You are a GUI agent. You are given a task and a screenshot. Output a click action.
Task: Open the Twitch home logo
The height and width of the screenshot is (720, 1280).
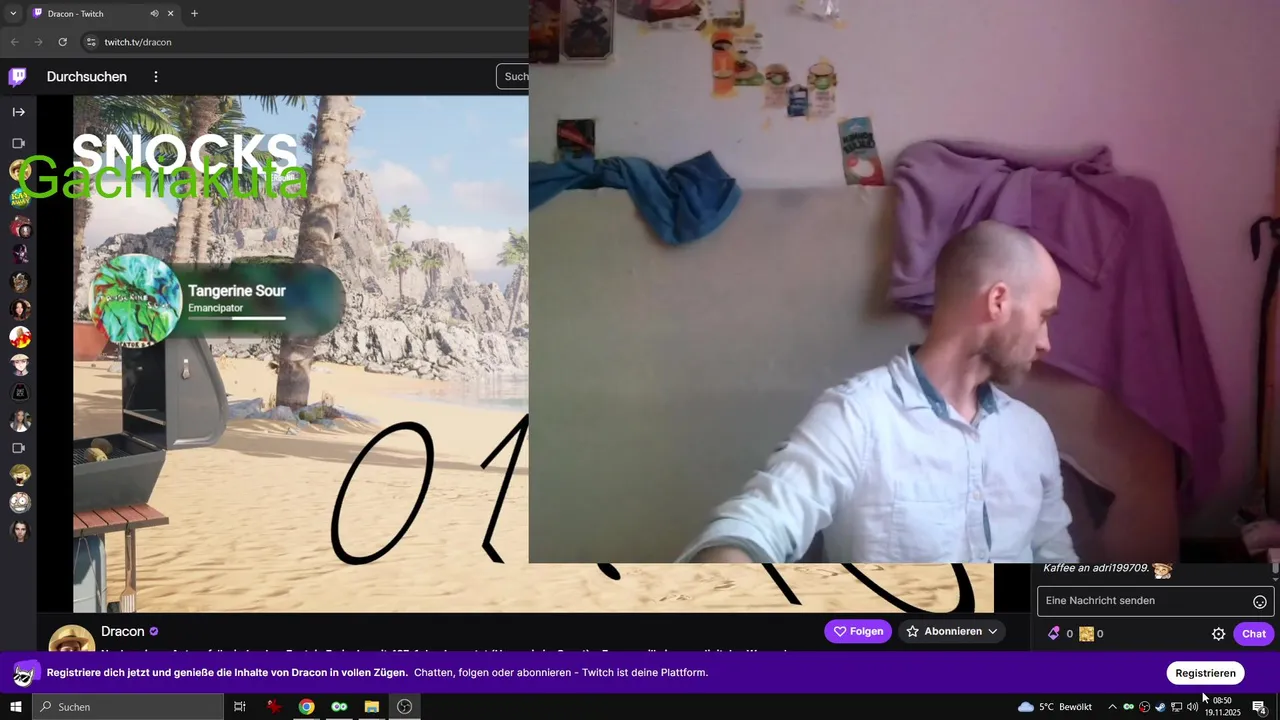[17, 77]
